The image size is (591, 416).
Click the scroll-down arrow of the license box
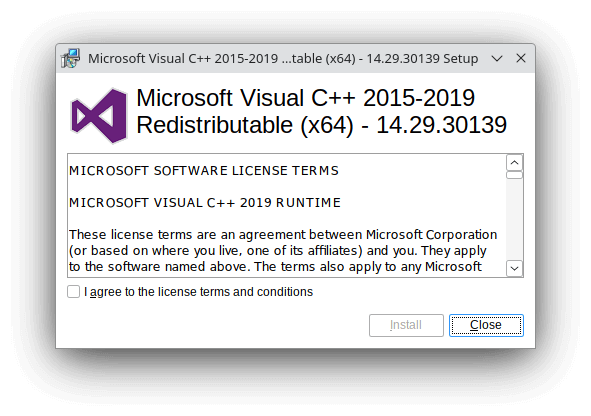click(x=514, y=268)
